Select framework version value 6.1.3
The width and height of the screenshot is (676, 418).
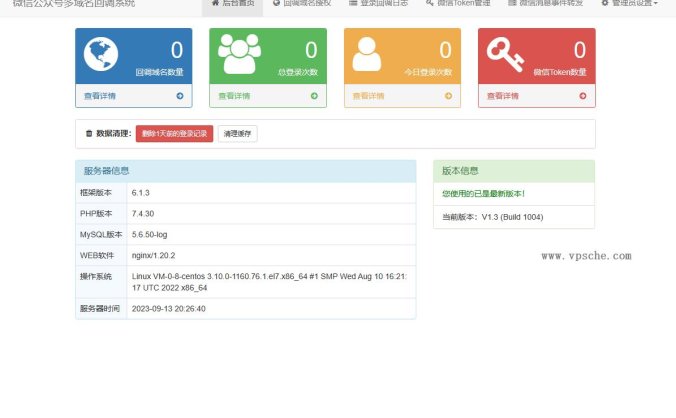[x=141, y=193]
